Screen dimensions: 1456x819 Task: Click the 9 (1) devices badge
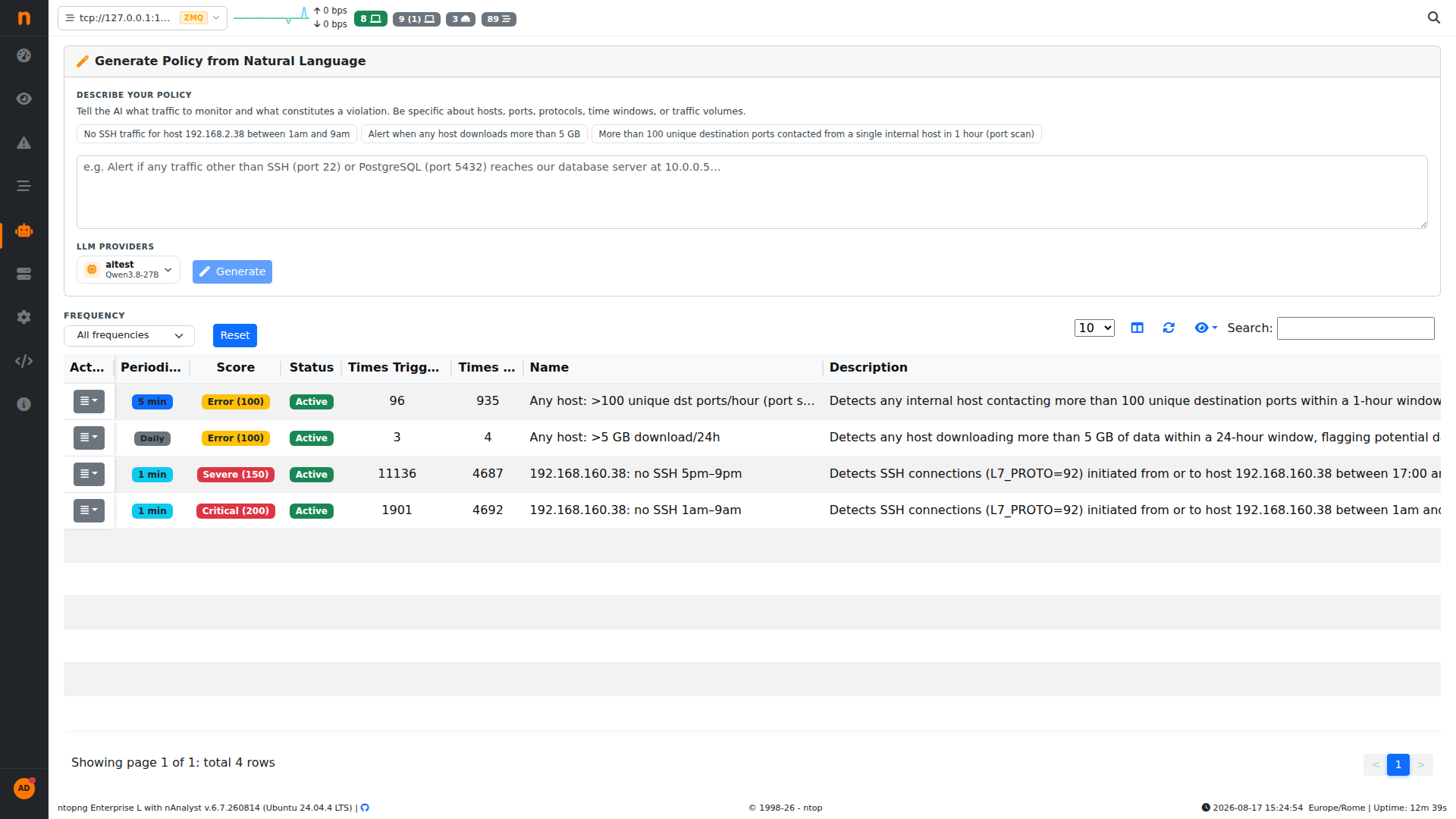(x=416, y=19)
